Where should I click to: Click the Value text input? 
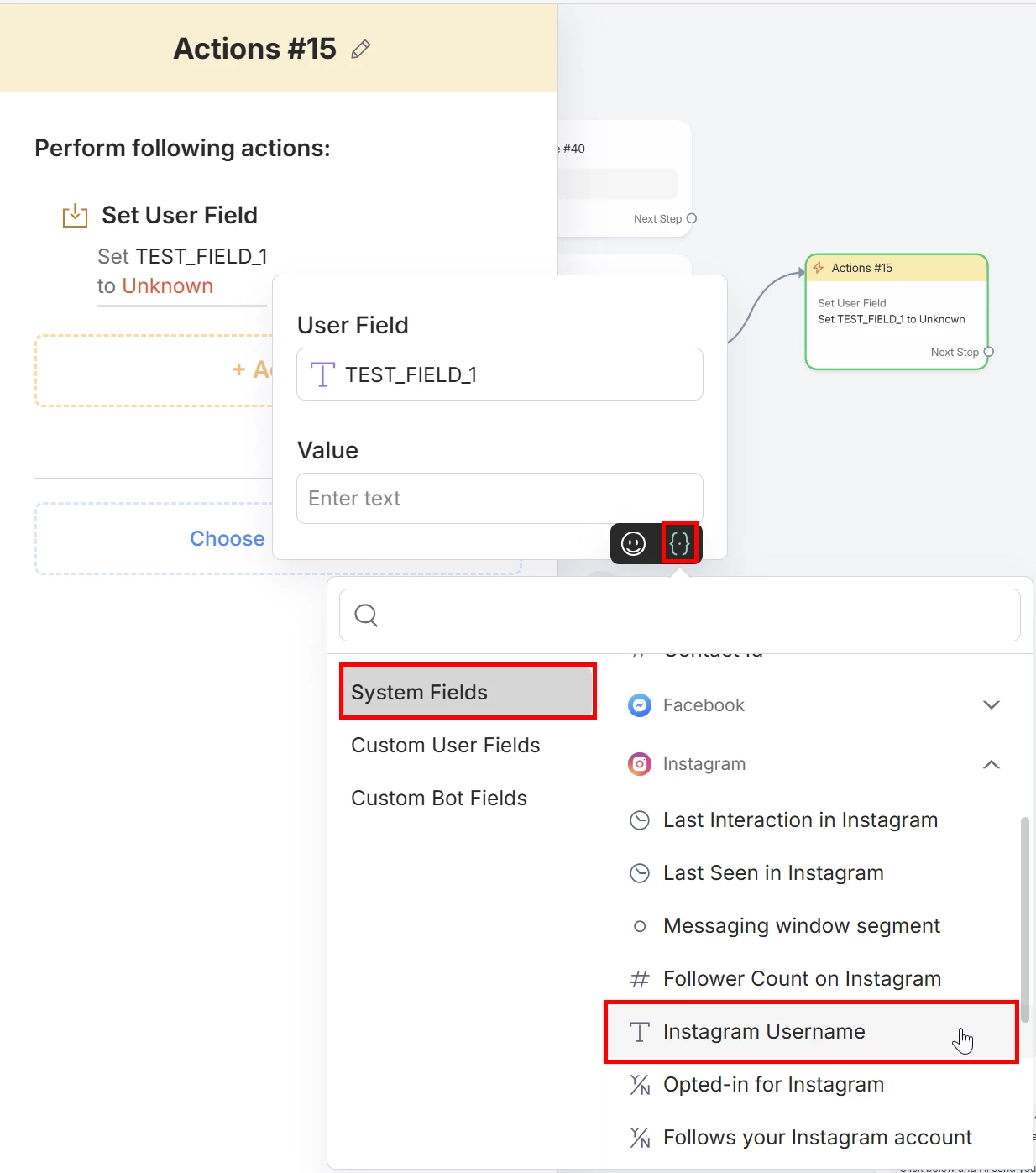pos(500,499)
